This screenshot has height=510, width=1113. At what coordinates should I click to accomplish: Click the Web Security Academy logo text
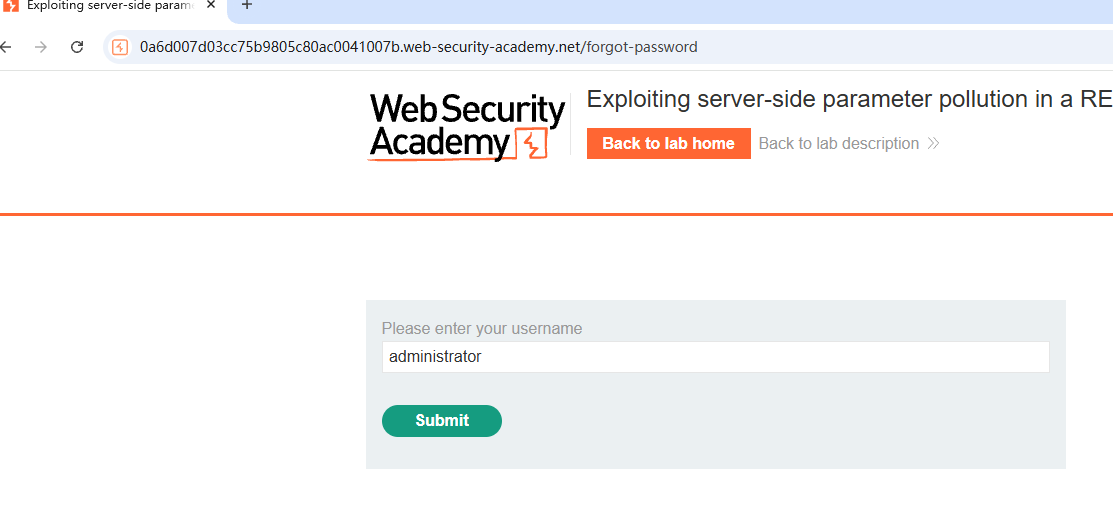(x=466, y=127)
